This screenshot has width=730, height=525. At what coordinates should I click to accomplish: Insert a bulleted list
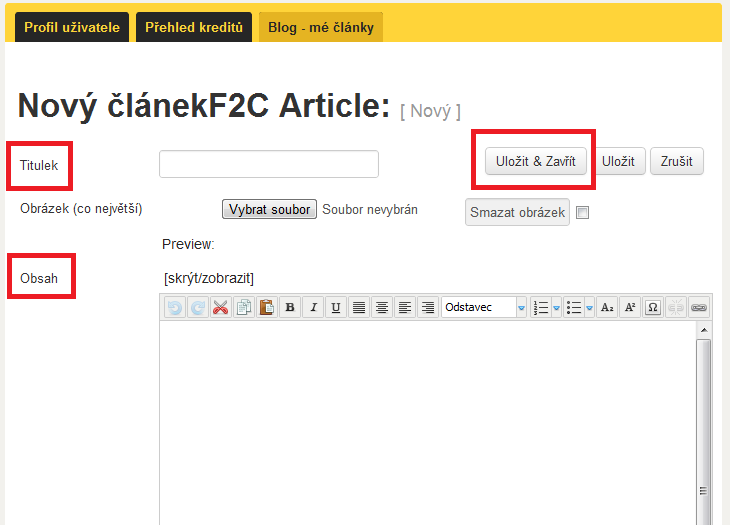point(574,308)
